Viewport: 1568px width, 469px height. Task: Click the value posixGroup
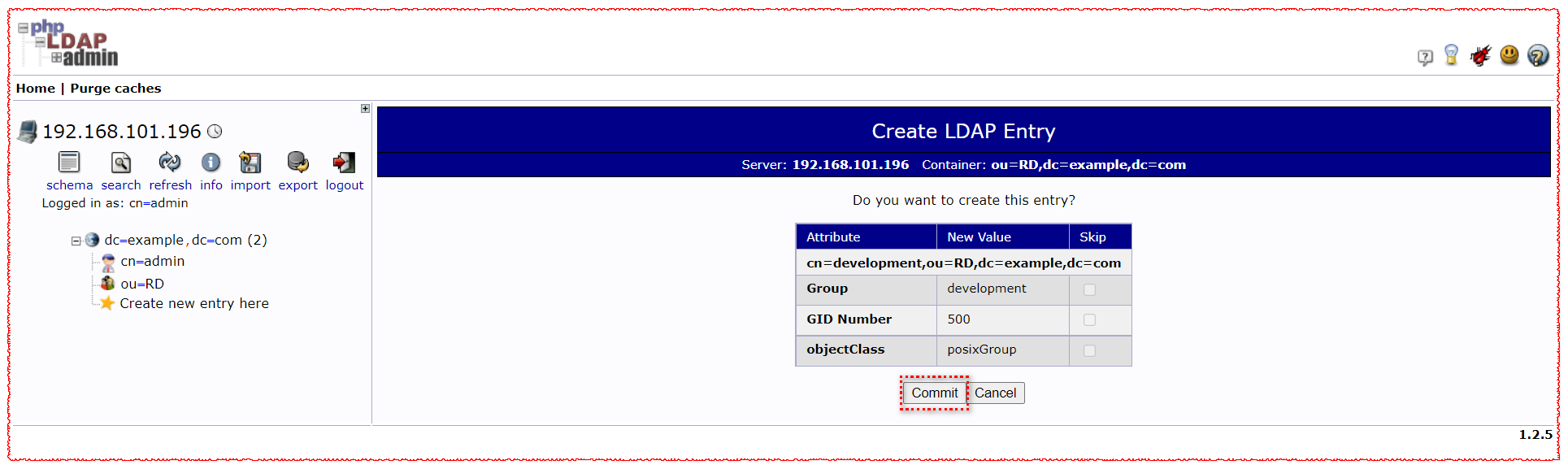[981, 350]
